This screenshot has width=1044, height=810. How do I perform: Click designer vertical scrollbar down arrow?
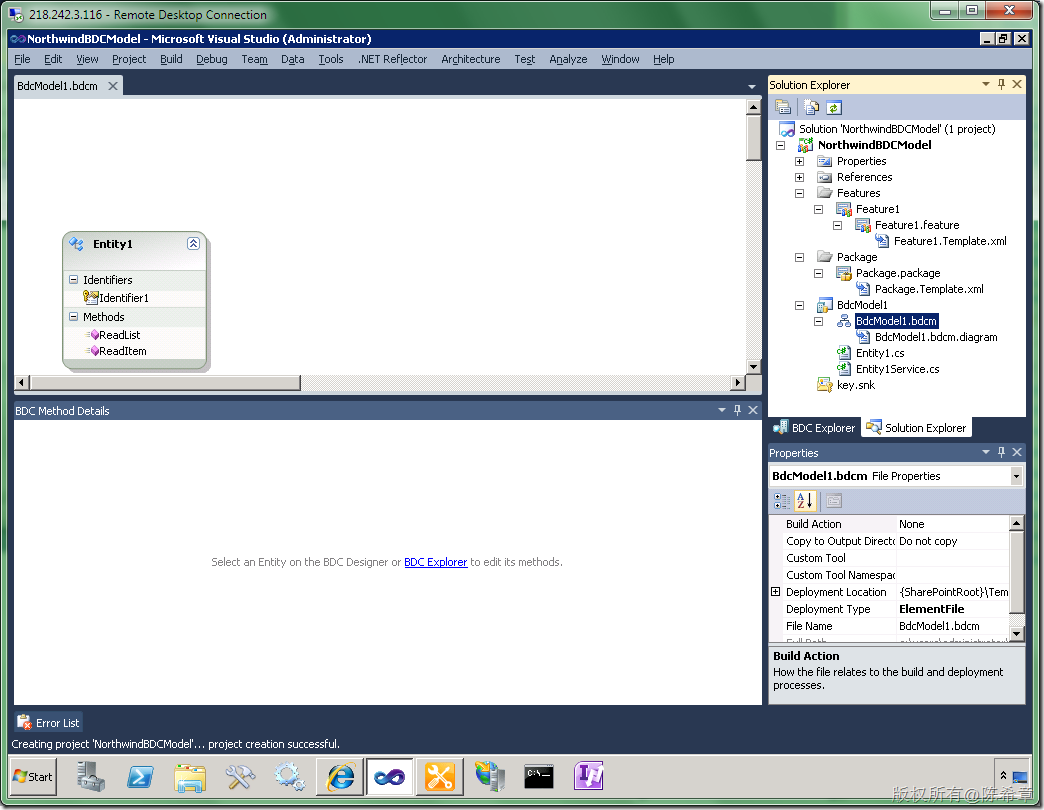pos(753,367)
